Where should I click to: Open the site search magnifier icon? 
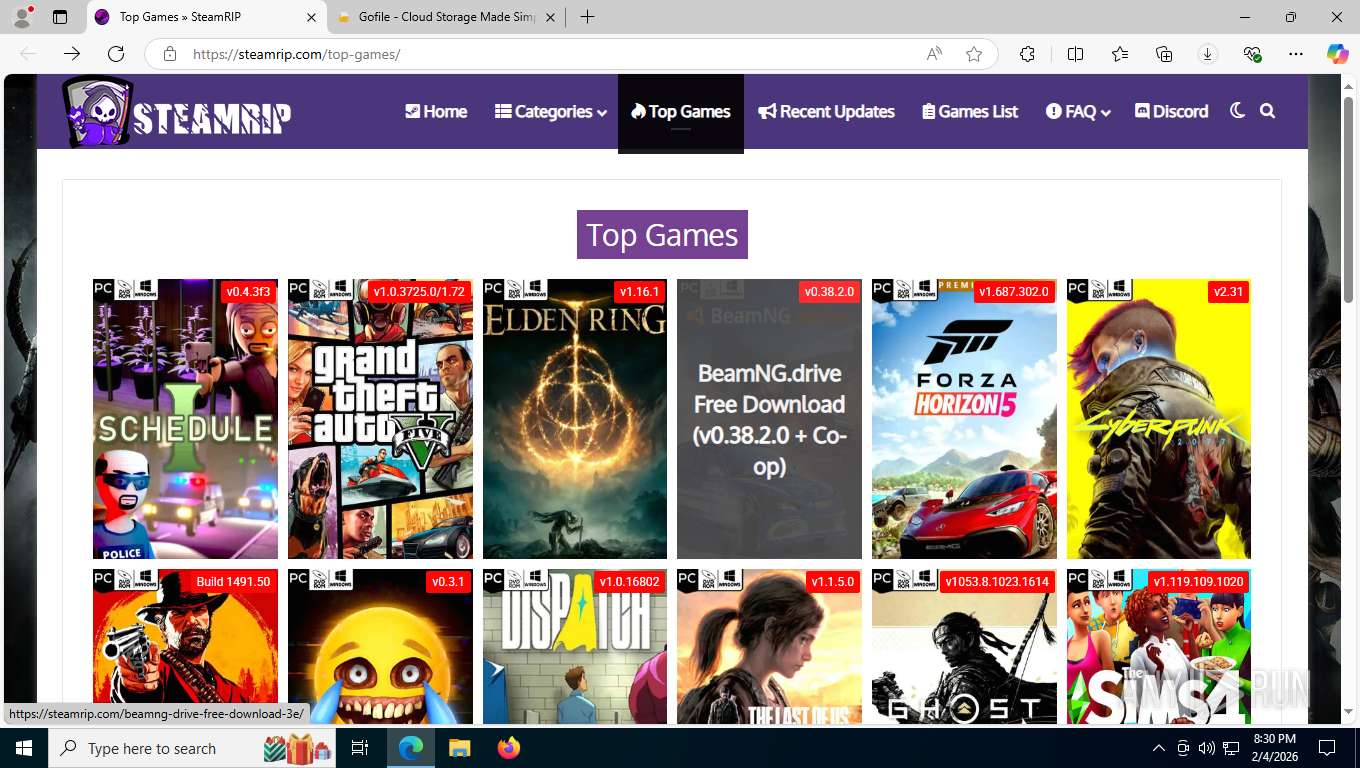1268,111
